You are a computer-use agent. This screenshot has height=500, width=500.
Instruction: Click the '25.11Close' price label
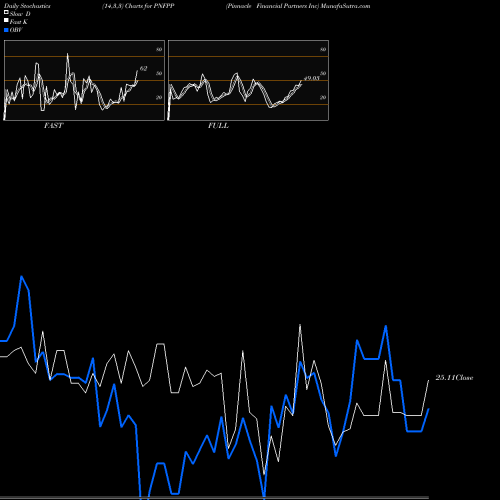454,378
